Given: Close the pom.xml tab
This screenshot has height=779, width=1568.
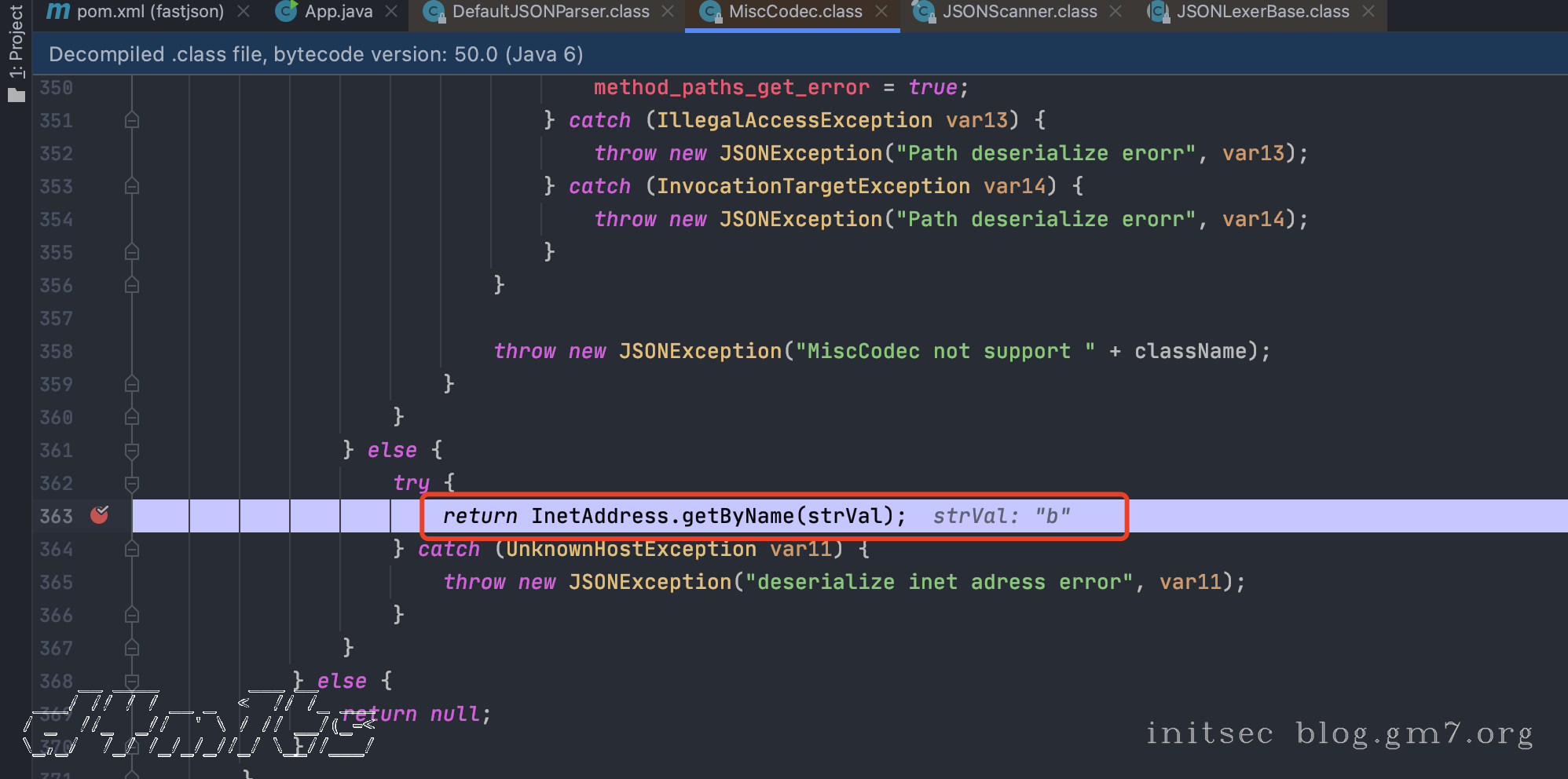Looking at the screenshot, I should pyautogui.click(x=244, y=12).
